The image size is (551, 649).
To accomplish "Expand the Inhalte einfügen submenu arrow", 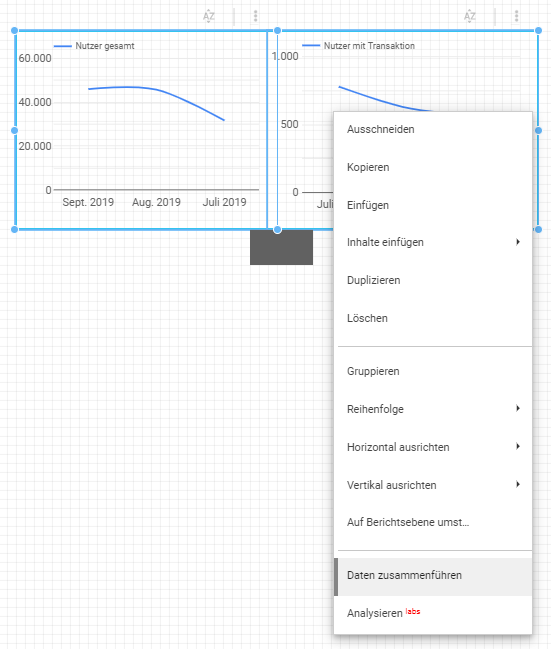I will point(517,242).
